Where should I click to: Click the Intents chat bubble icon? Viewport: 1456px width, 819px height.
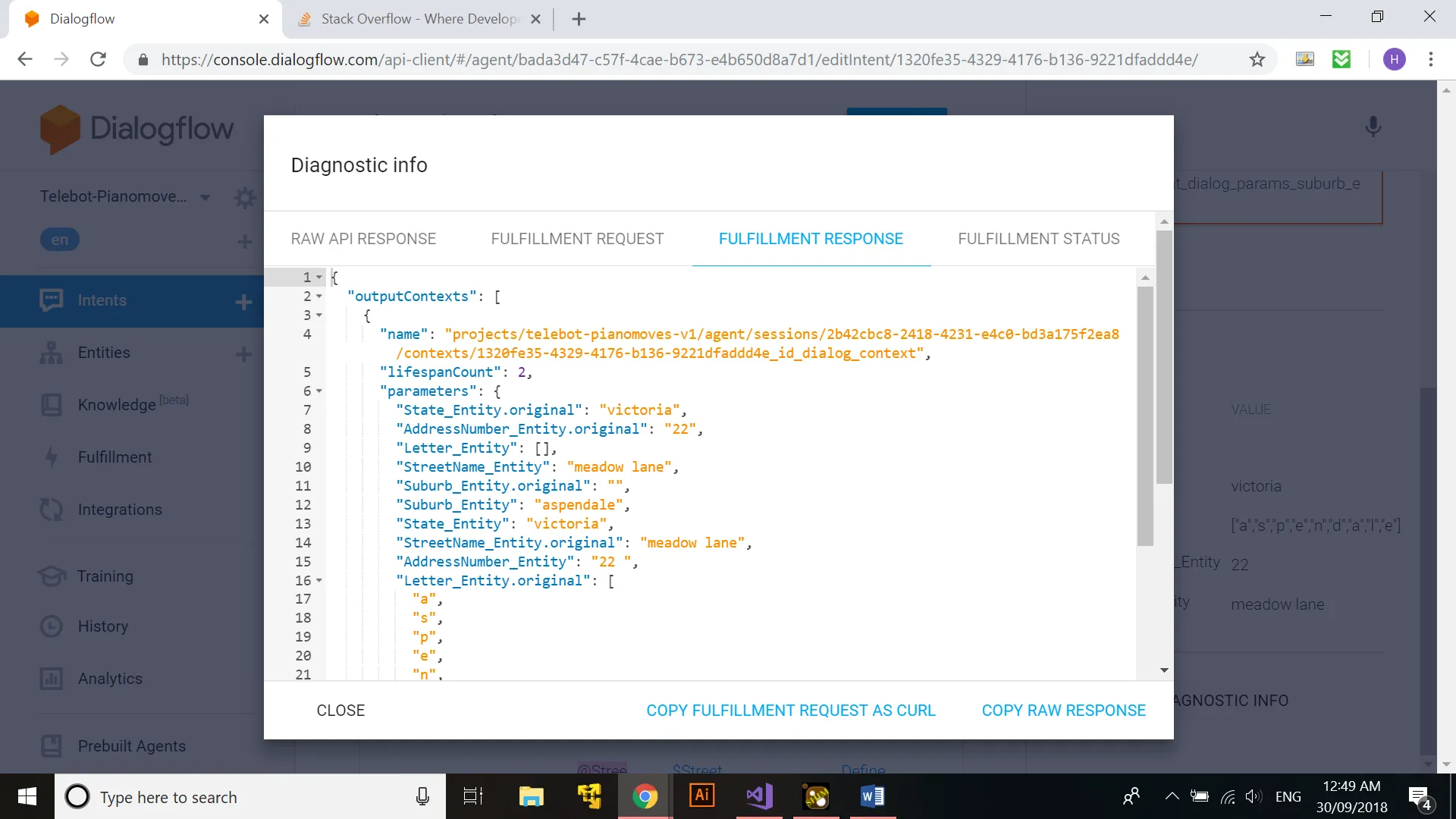(51, 300)
